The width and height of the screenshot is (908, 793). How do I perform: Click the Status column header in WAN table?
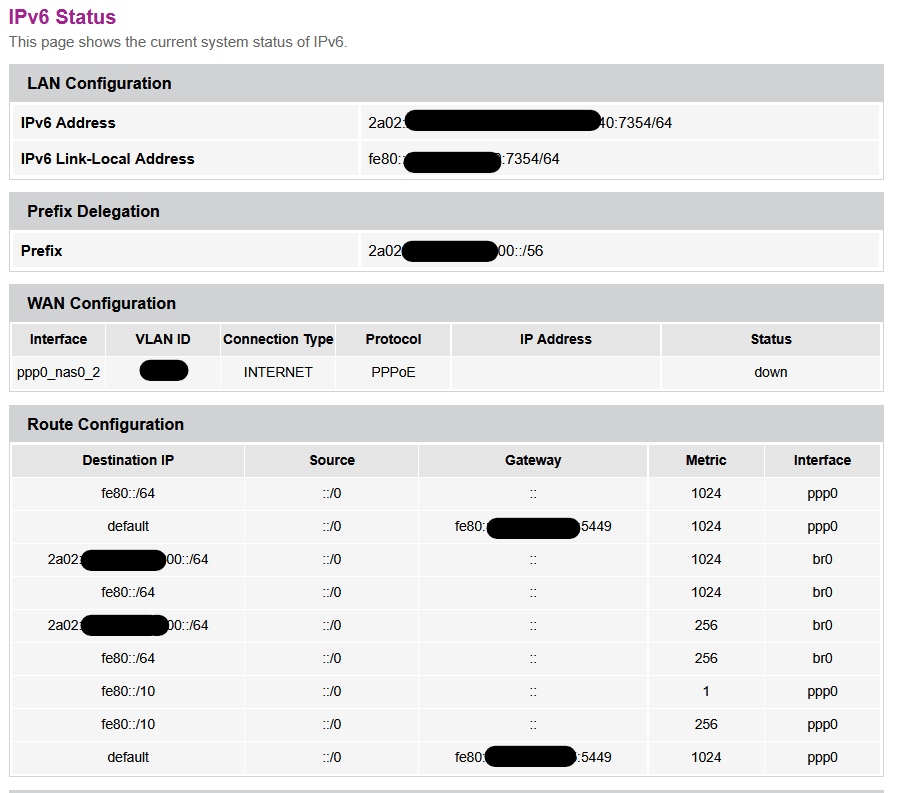pyautogui.click(x=771, y=339)
